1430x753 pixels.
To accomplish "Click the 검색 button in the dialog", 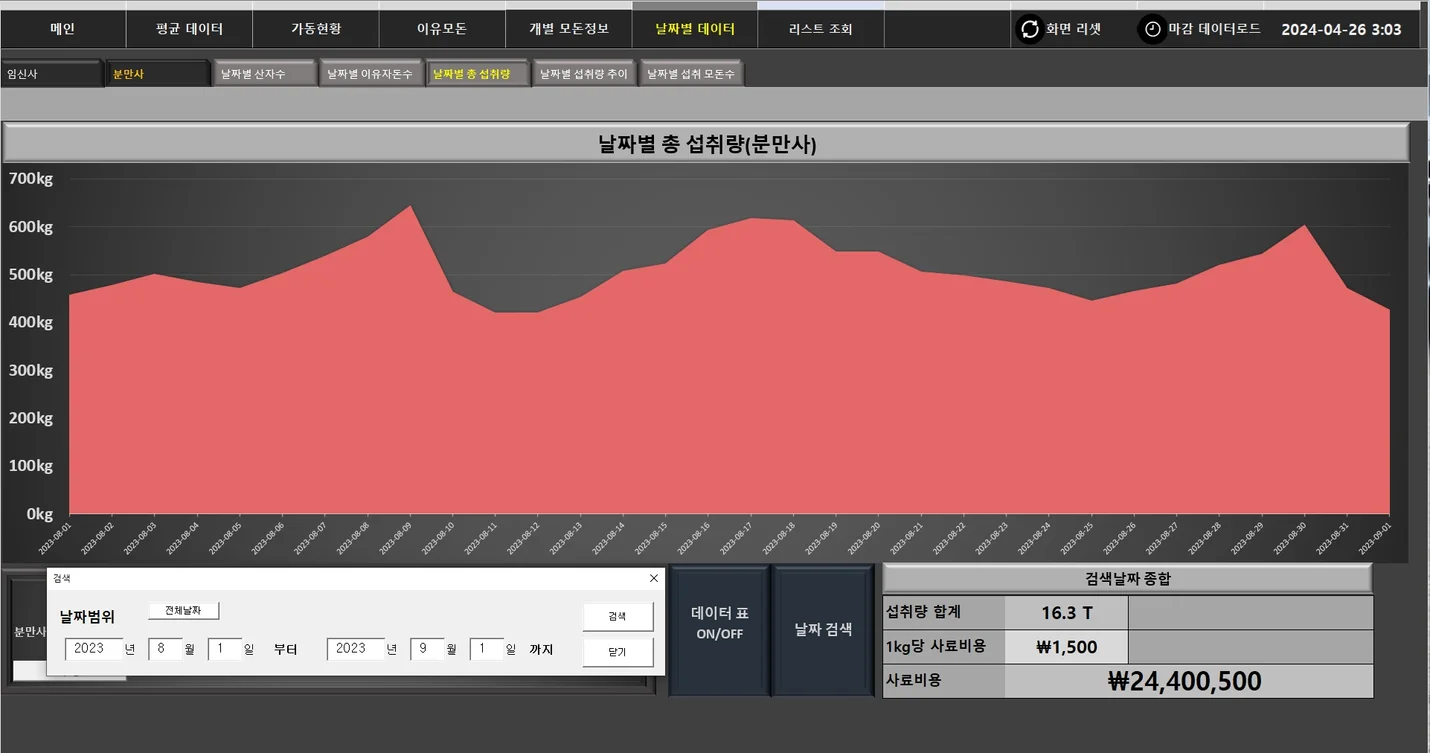I will [x=617, y=617].
